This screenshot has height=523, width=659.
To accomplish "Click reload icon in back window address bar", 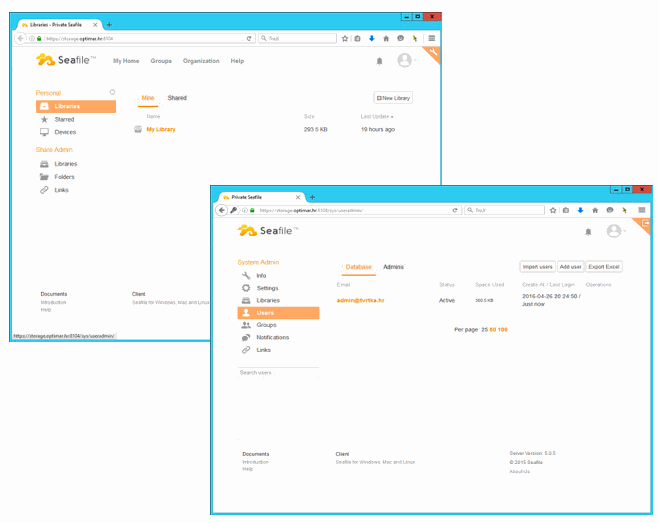I will click(249, 39).
